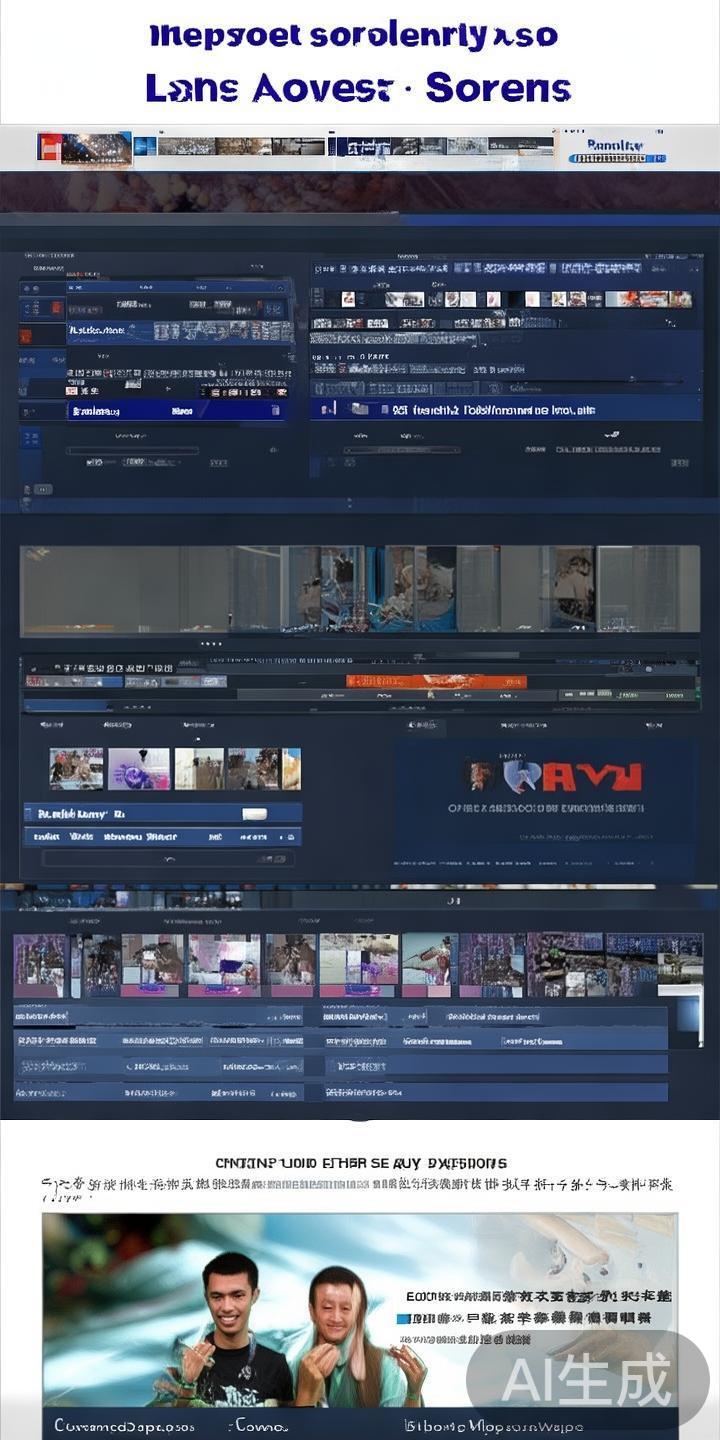Select the highlighted blue row in upper-left list

tap(175, 411)
